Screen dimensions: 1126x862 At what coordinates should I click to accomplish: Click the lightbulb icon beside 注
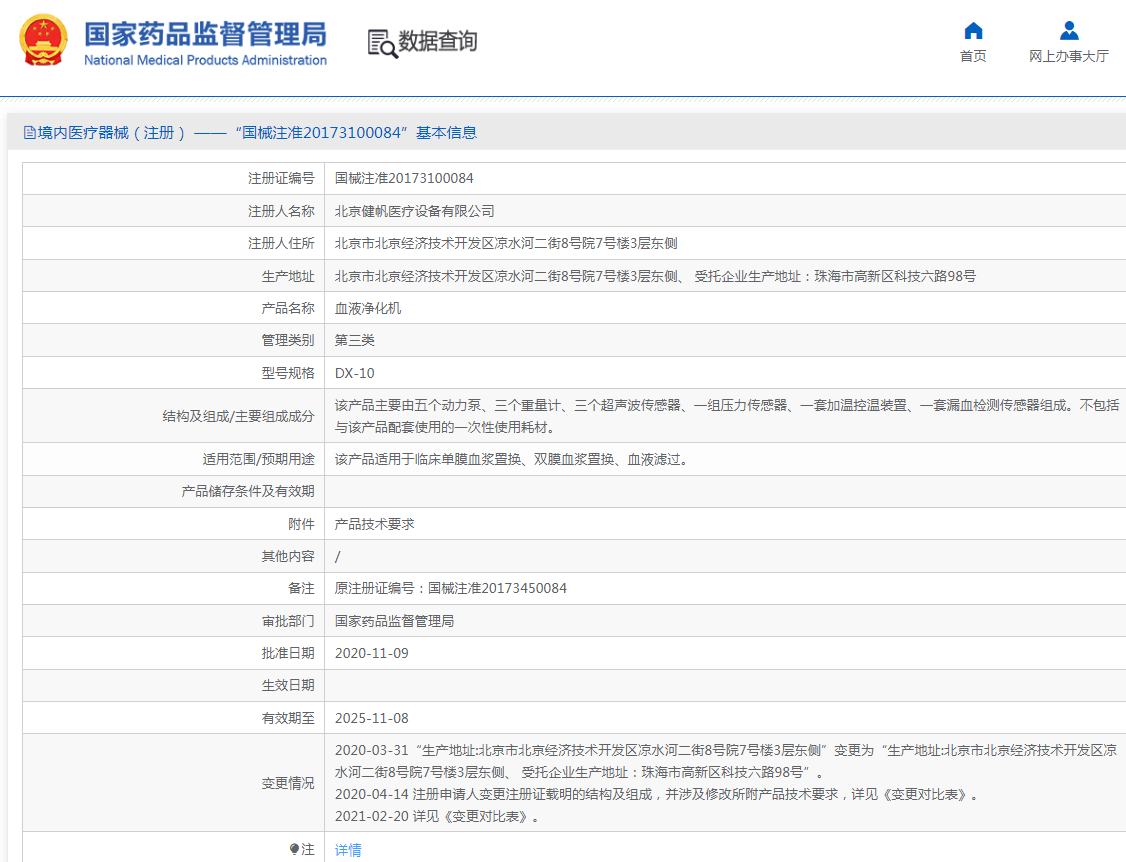coord(294,849)
